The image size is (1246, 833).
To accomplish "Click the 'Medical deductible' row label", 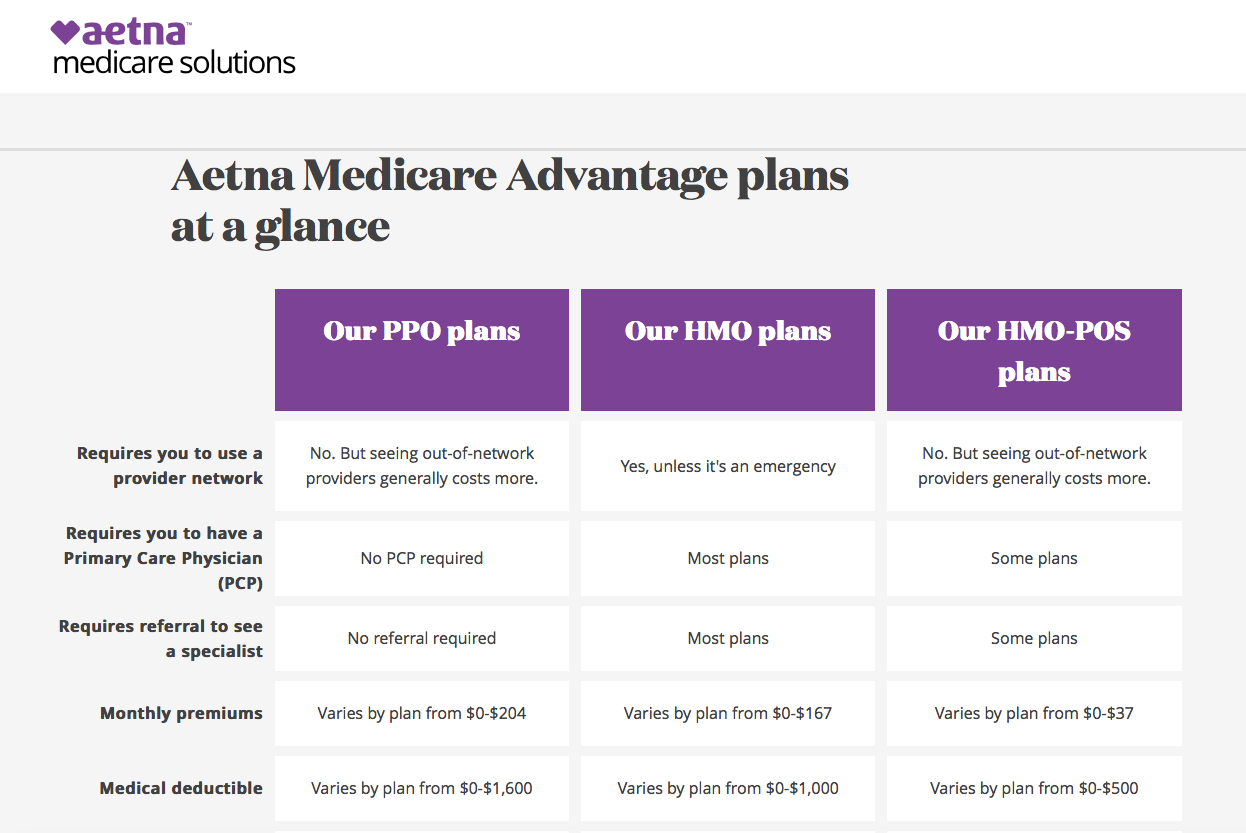I will [x=181, y=788].
